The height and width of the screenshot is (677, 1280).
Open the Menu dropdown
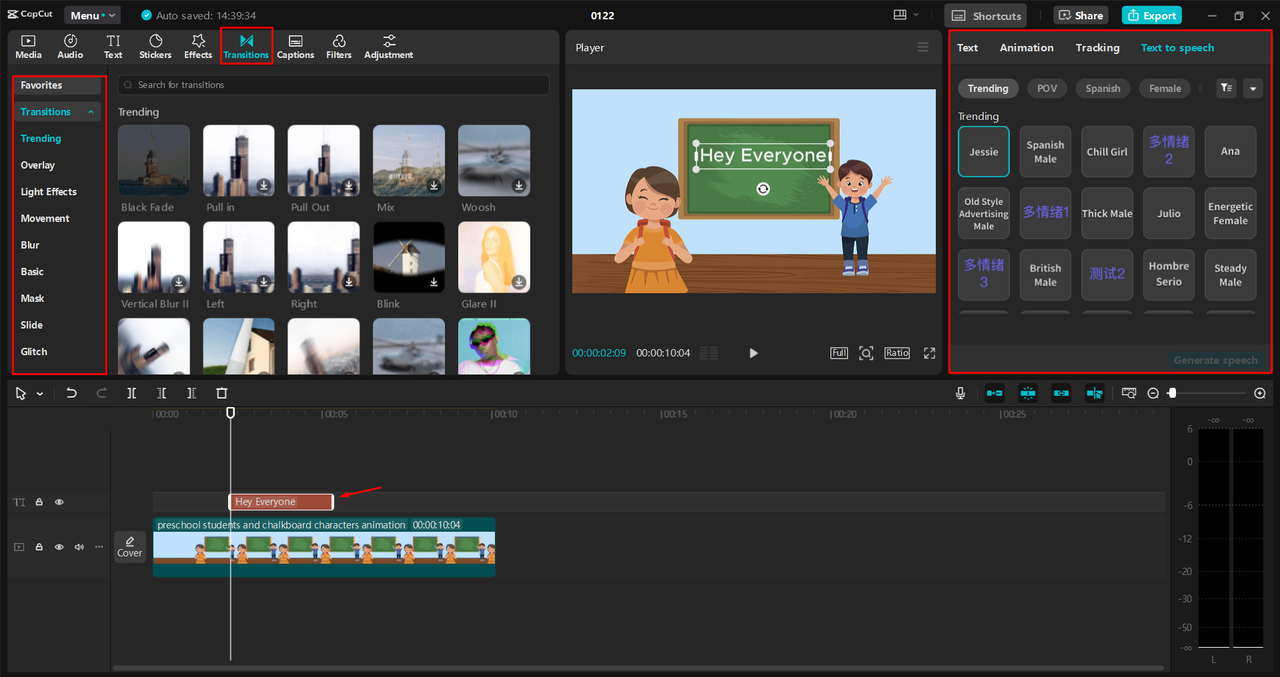[92, 15]
